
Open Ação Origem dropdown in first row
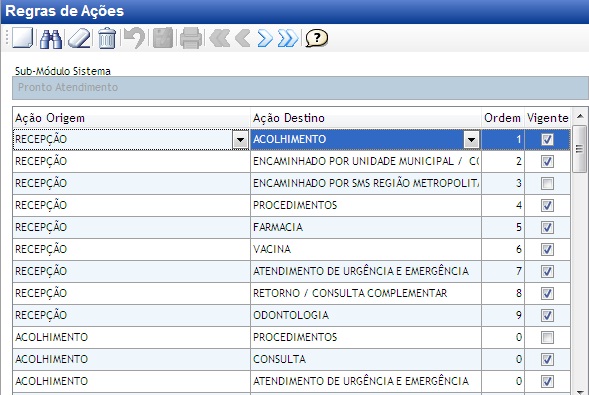tap(240, 140)
